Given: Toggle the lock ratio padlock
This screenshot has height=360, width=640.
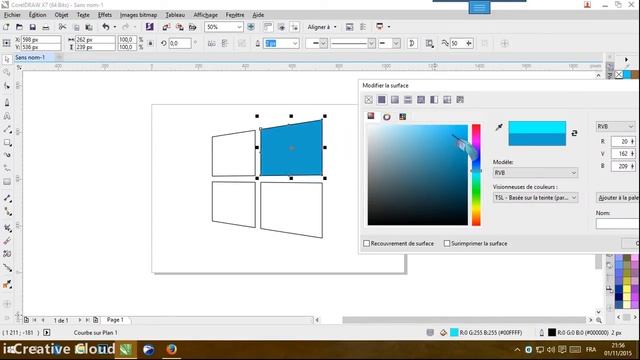Looking at the screenshot, I should pyautogui.click(x=151, y=43).
